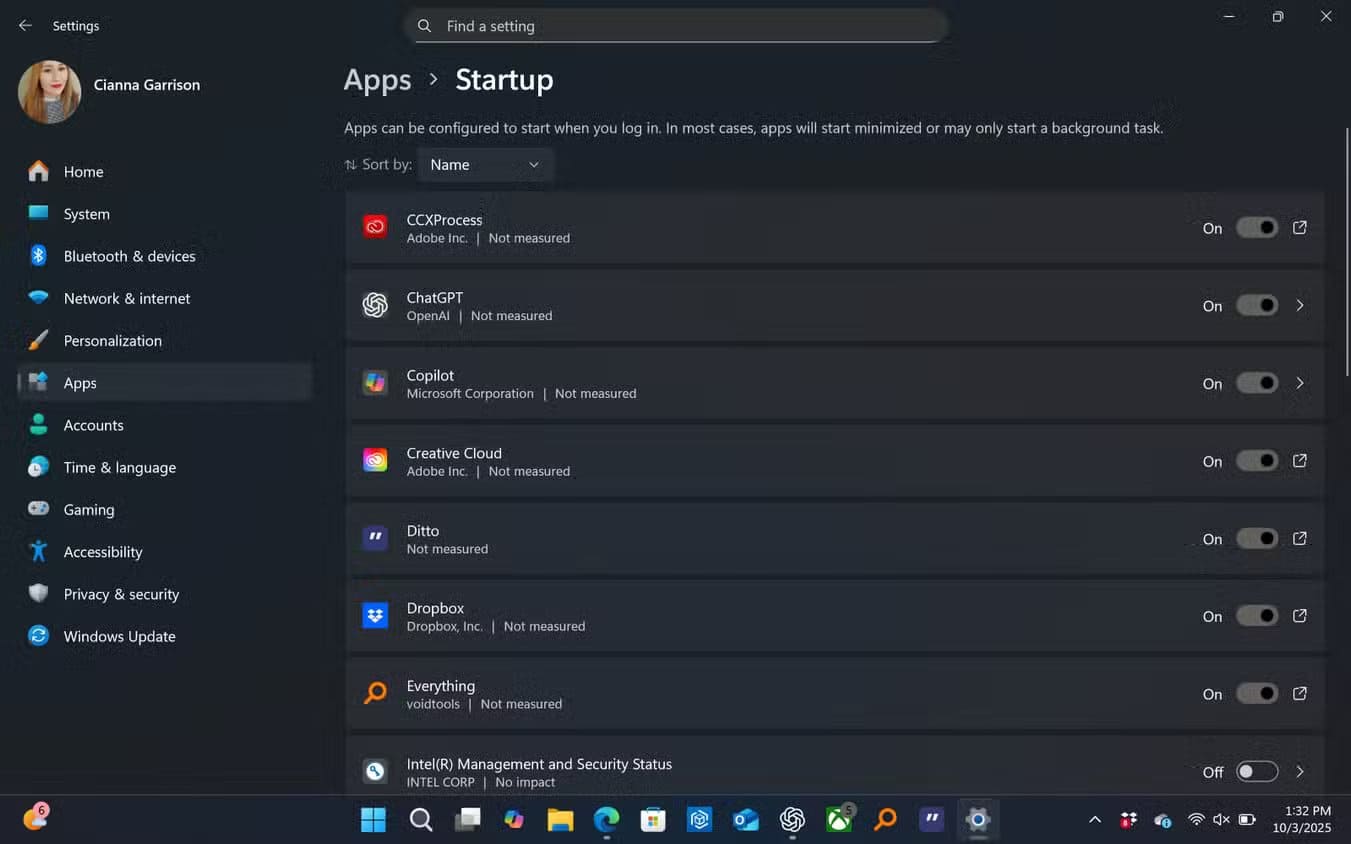
Task: Click the ChatGPT logo in the startup list
Action: coord(375,305)
